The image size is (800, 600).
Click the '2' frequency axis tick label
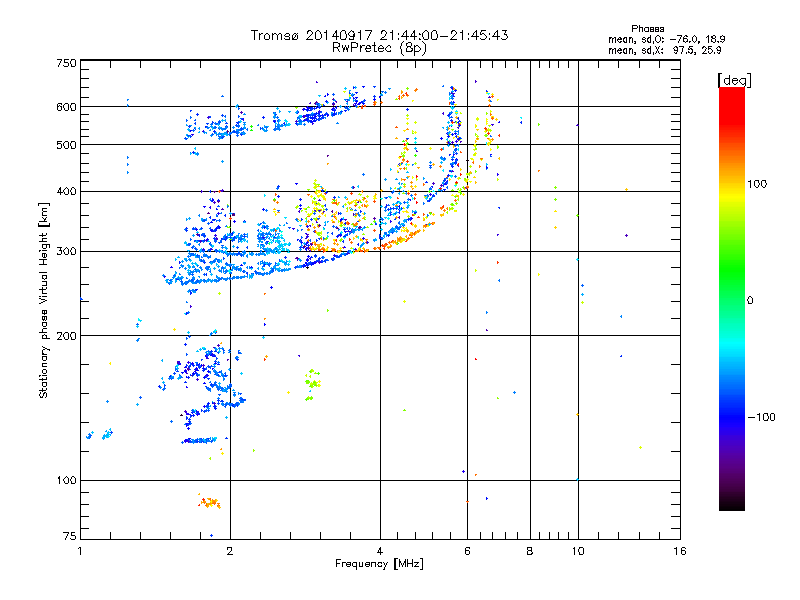point(230,551)
